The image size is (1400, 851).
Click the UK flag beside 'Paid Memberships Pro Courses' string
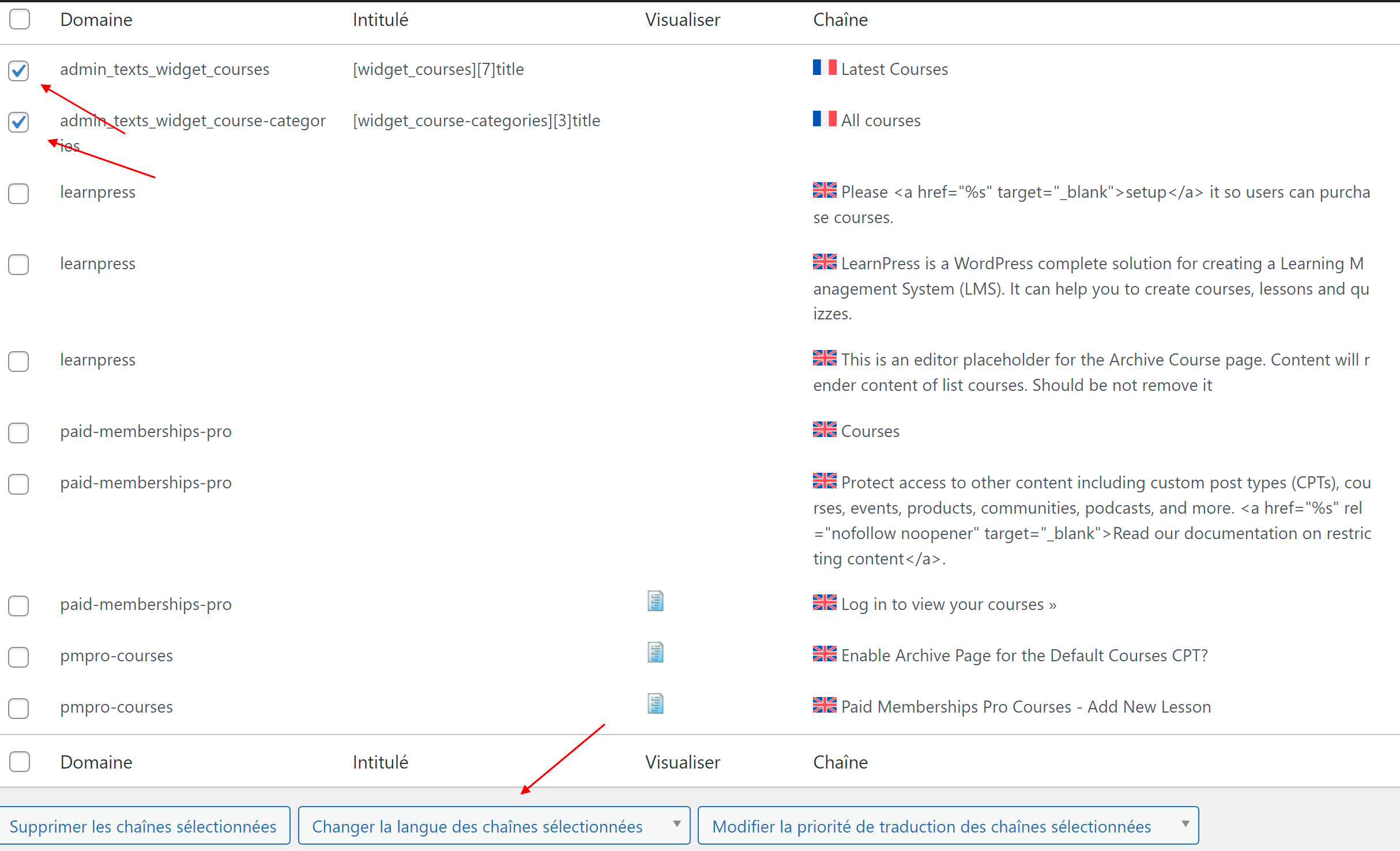pos(825,705)
